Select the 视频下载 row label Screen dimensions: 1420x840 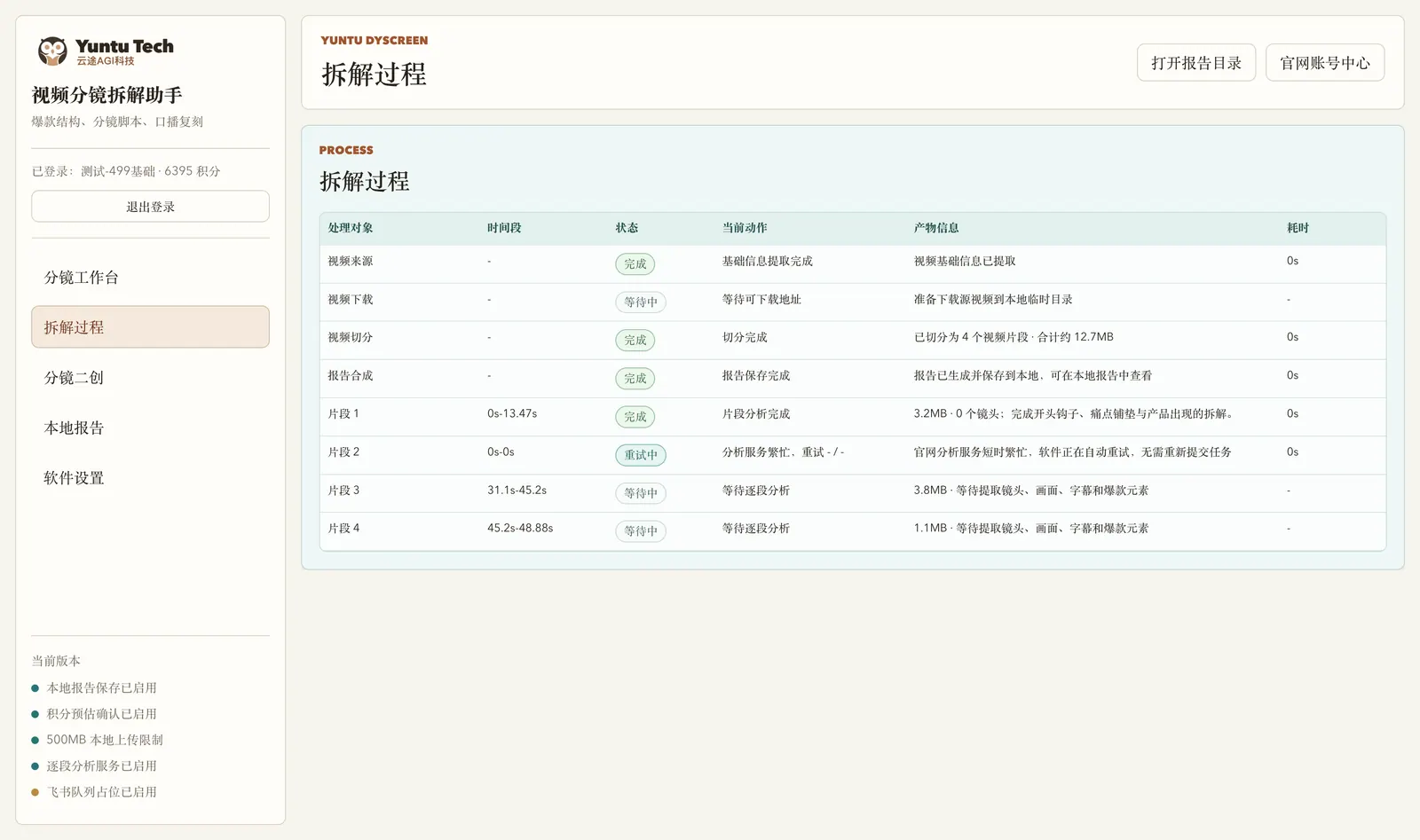351,299
